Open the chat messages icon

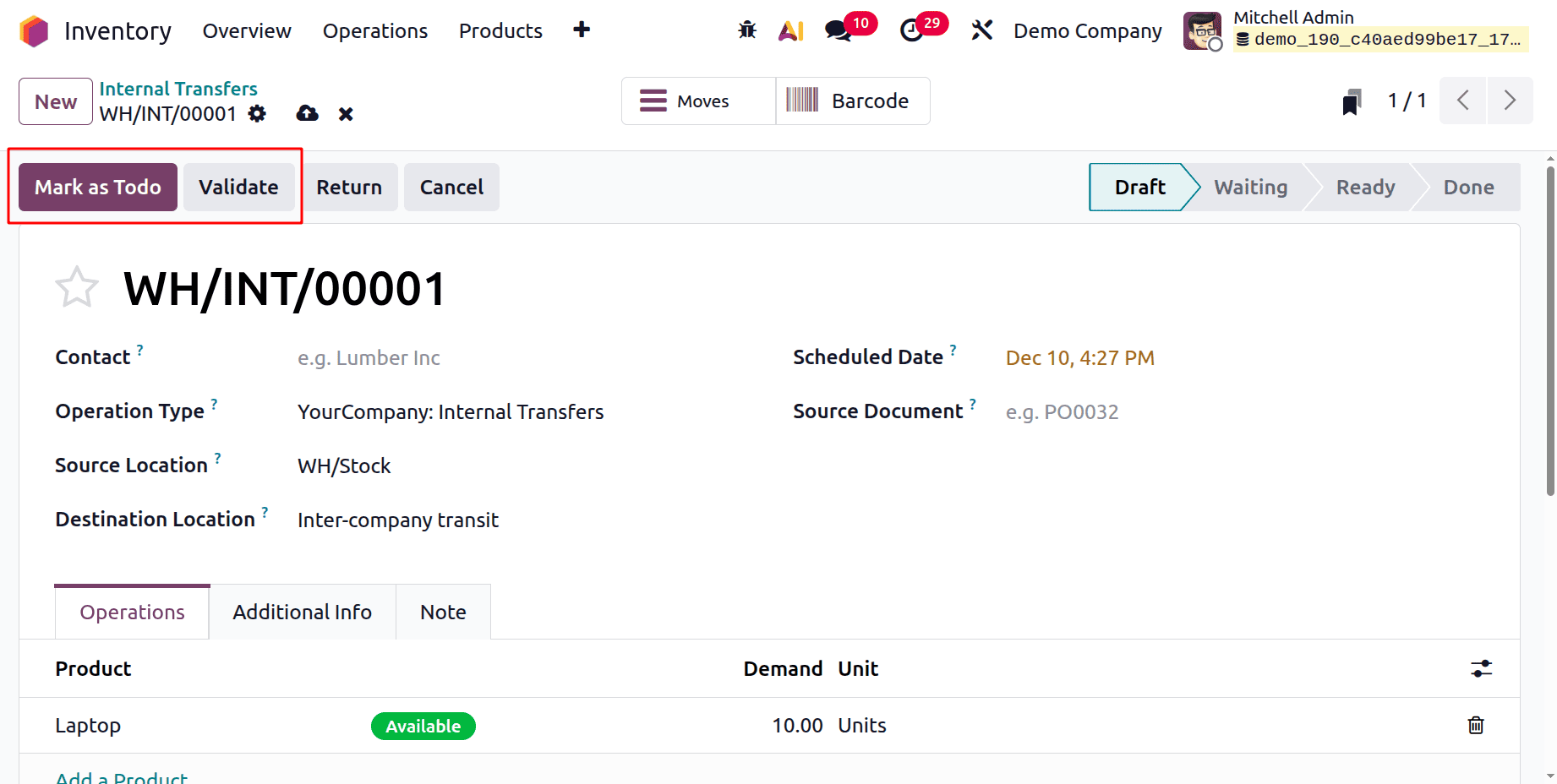(x=838, y=30)
